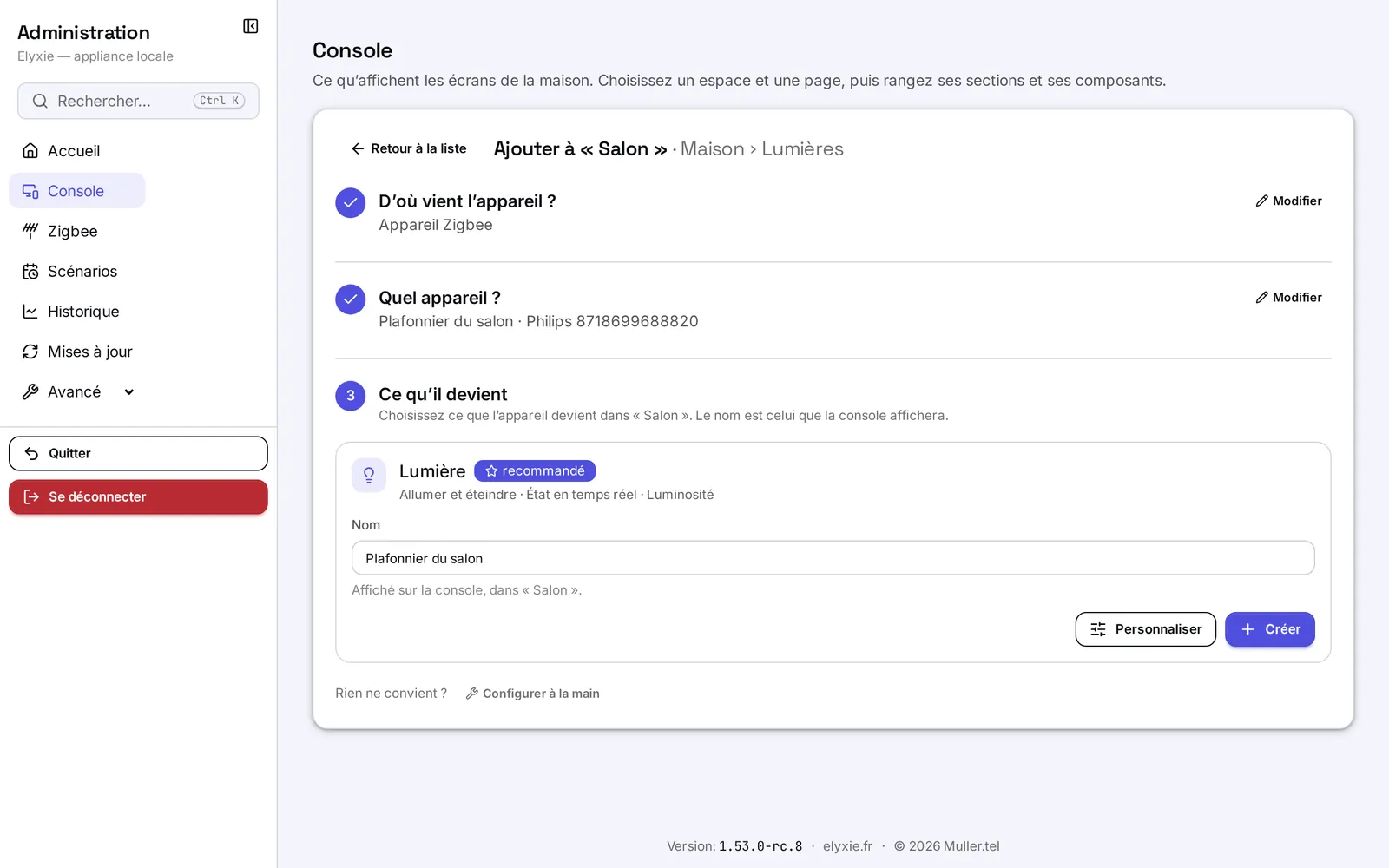Click the logout door icon
The width and height of the screenshot is (1389, 868).
(32, 496)
